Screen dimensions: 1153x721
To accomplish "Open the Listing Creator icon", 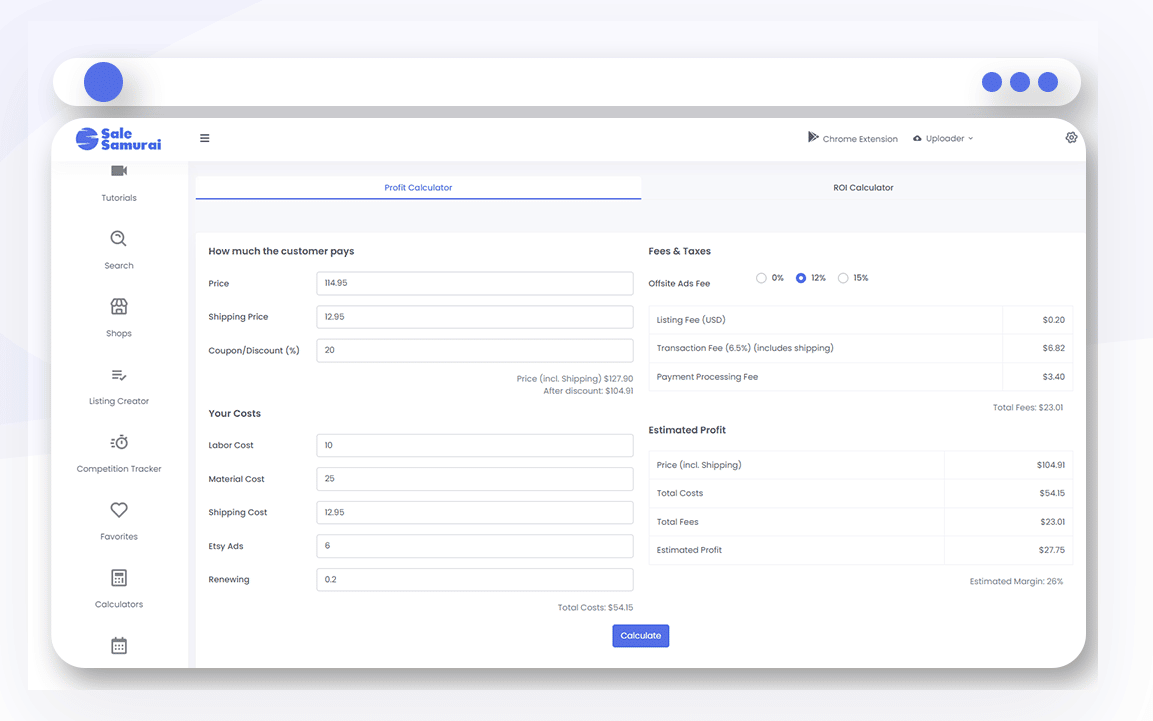I will coord(119,375).
